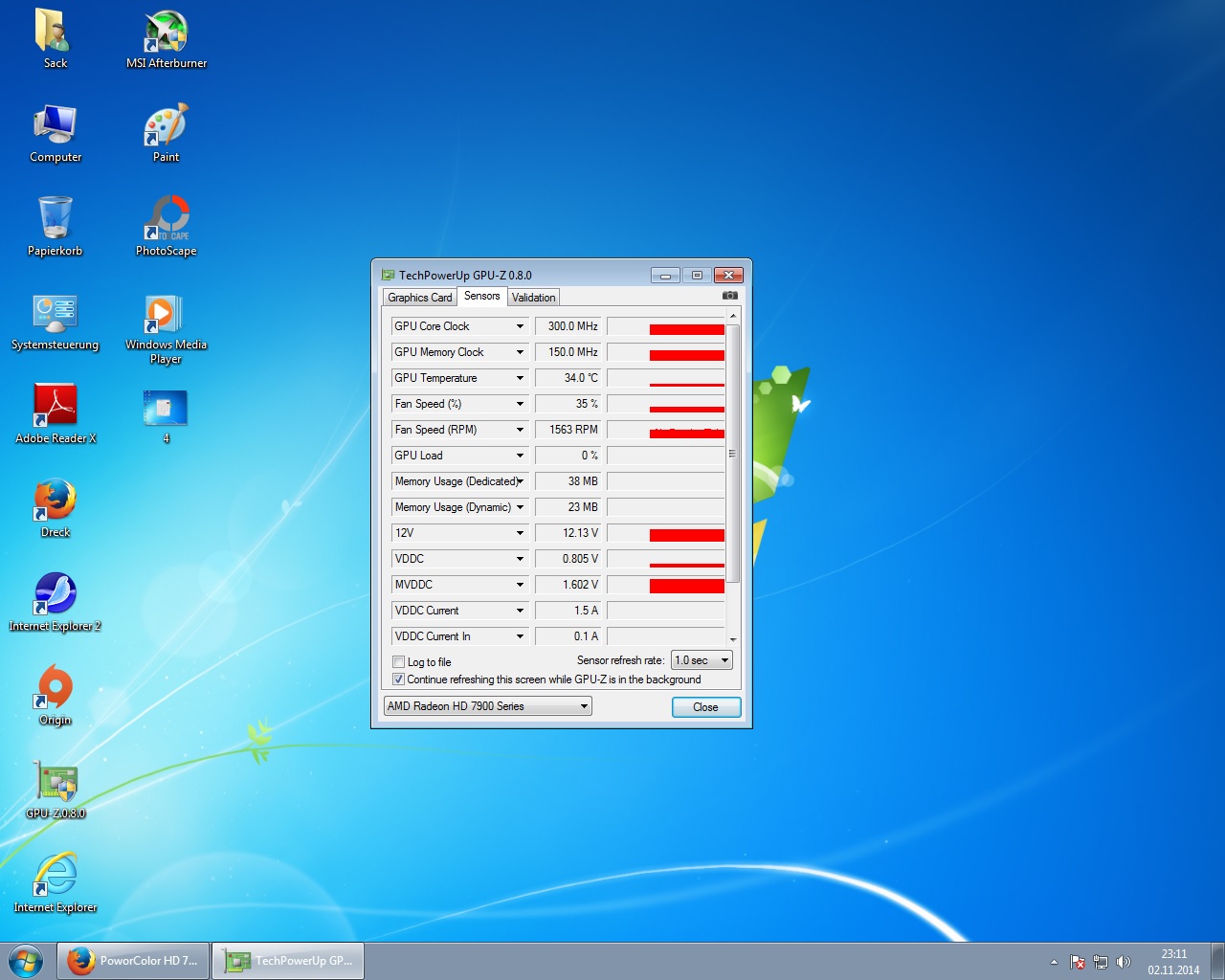This screenshot has height=980, width=1225.
Task: Open the MVDDC sensor dropdown
Action: click(521, 585)
